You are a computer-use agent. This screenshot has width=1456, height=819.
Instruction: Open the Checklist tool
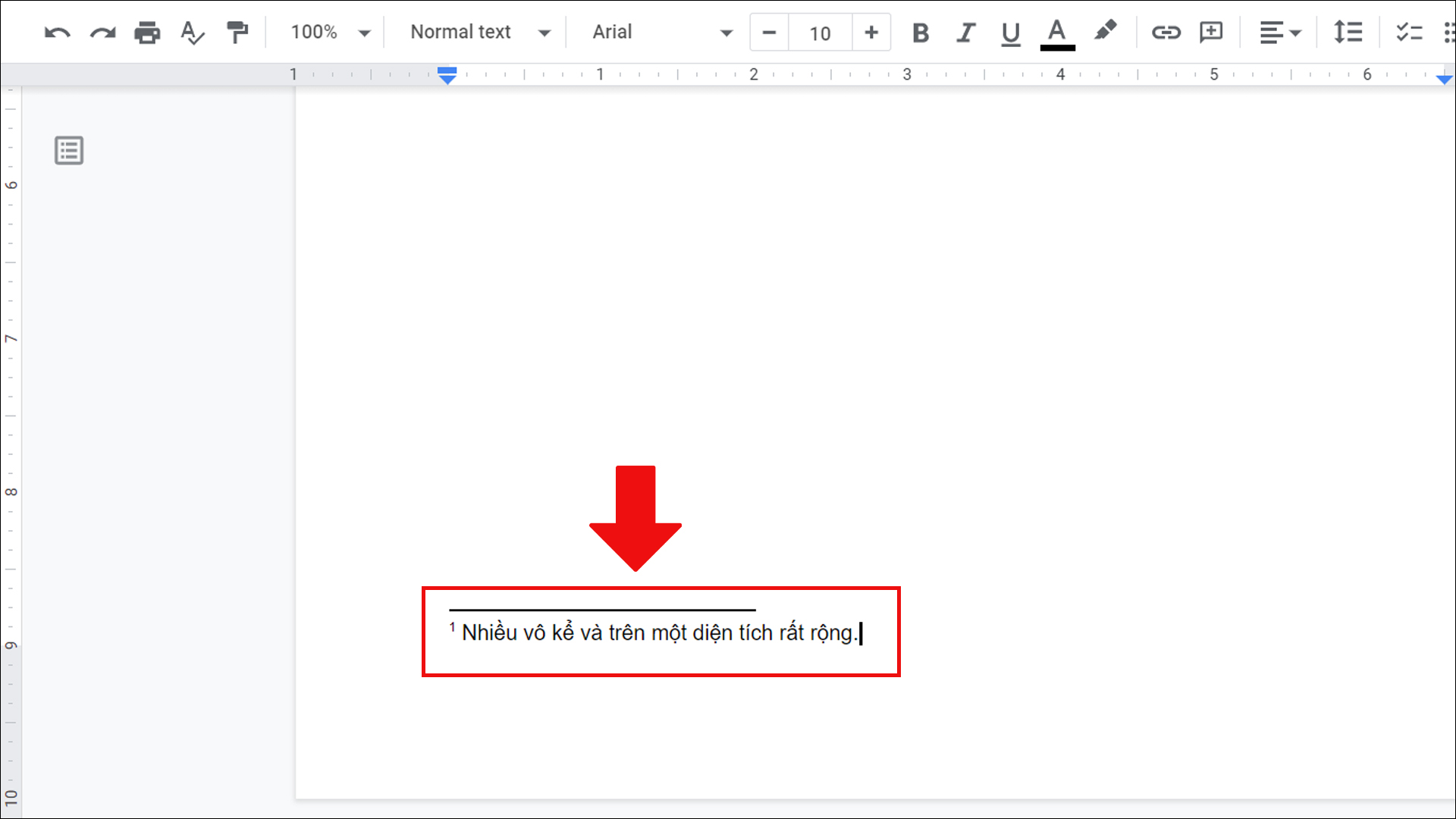tap(1409, 33)
